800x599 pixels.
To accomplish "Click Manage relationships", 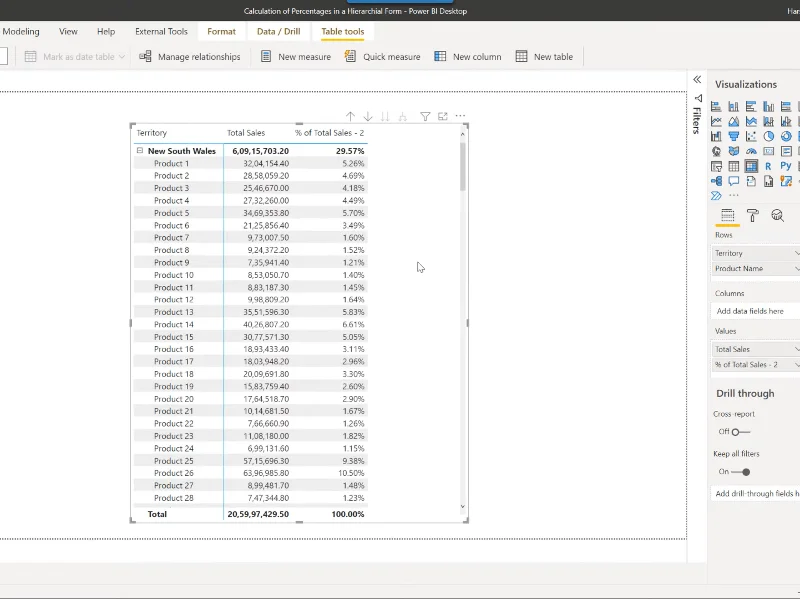I will click(190, 57).
